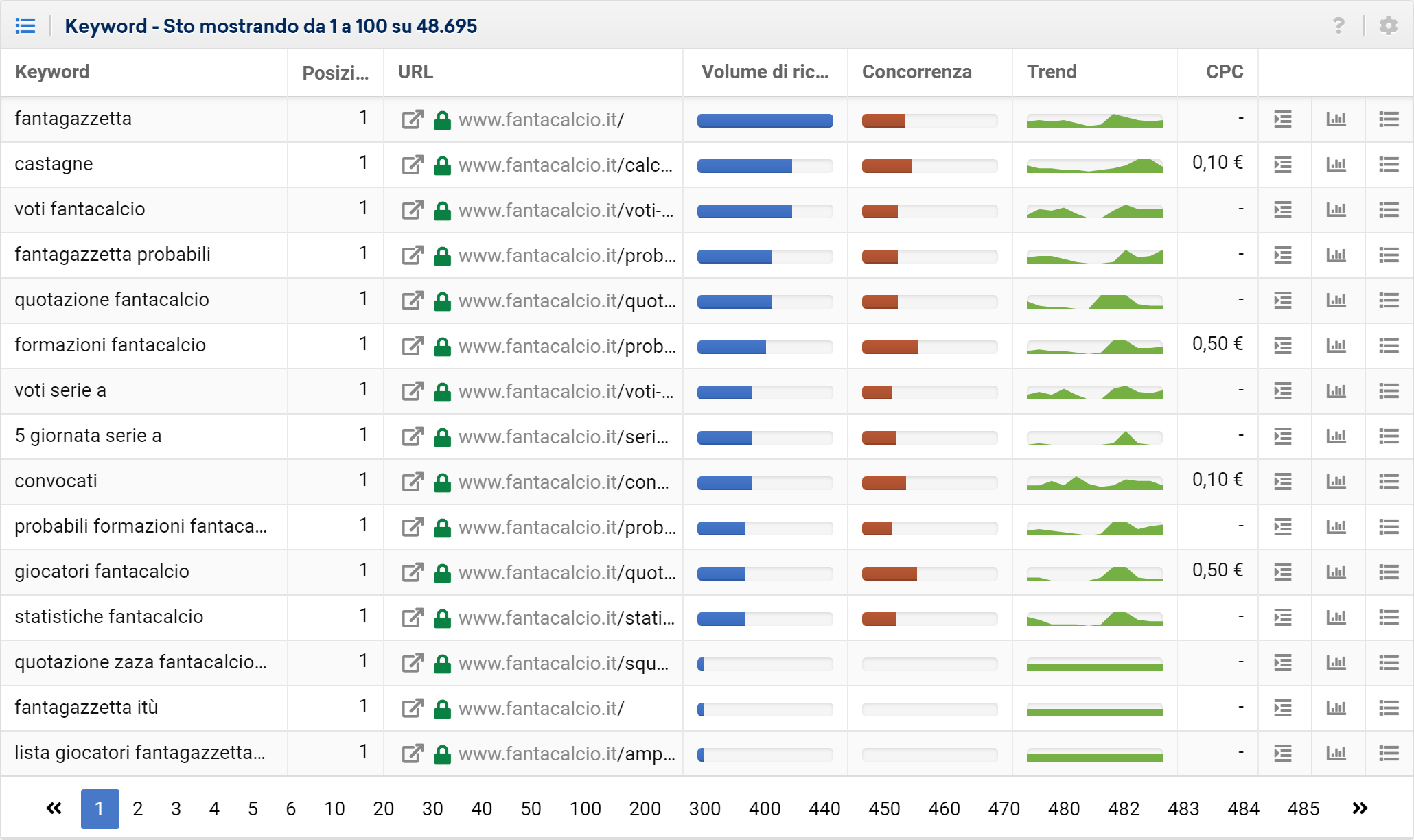Jump to page 10

(x=334, y=809)
